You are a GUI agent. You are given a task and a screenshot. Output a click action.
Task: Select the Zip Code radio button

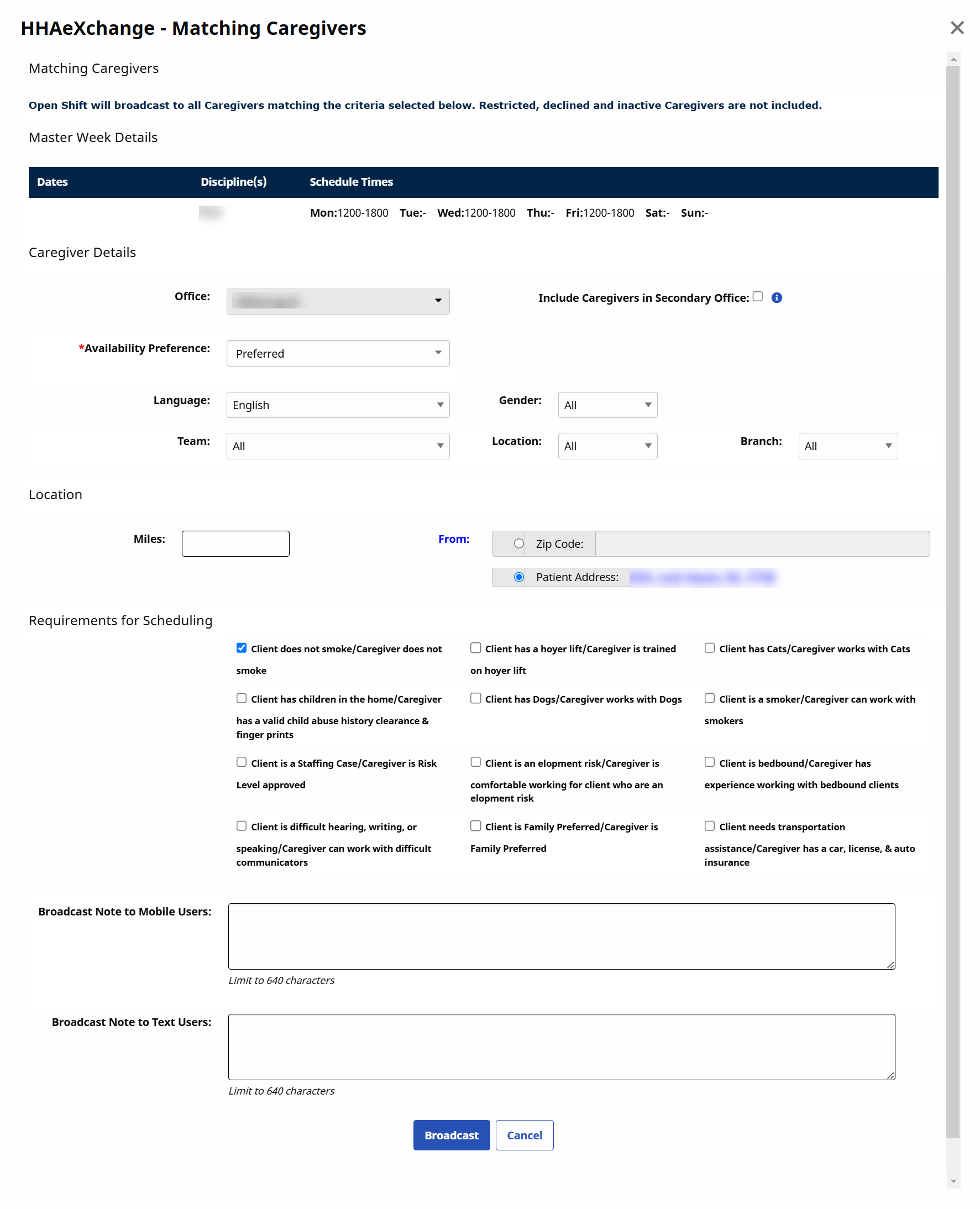click(x=519, y=543)
